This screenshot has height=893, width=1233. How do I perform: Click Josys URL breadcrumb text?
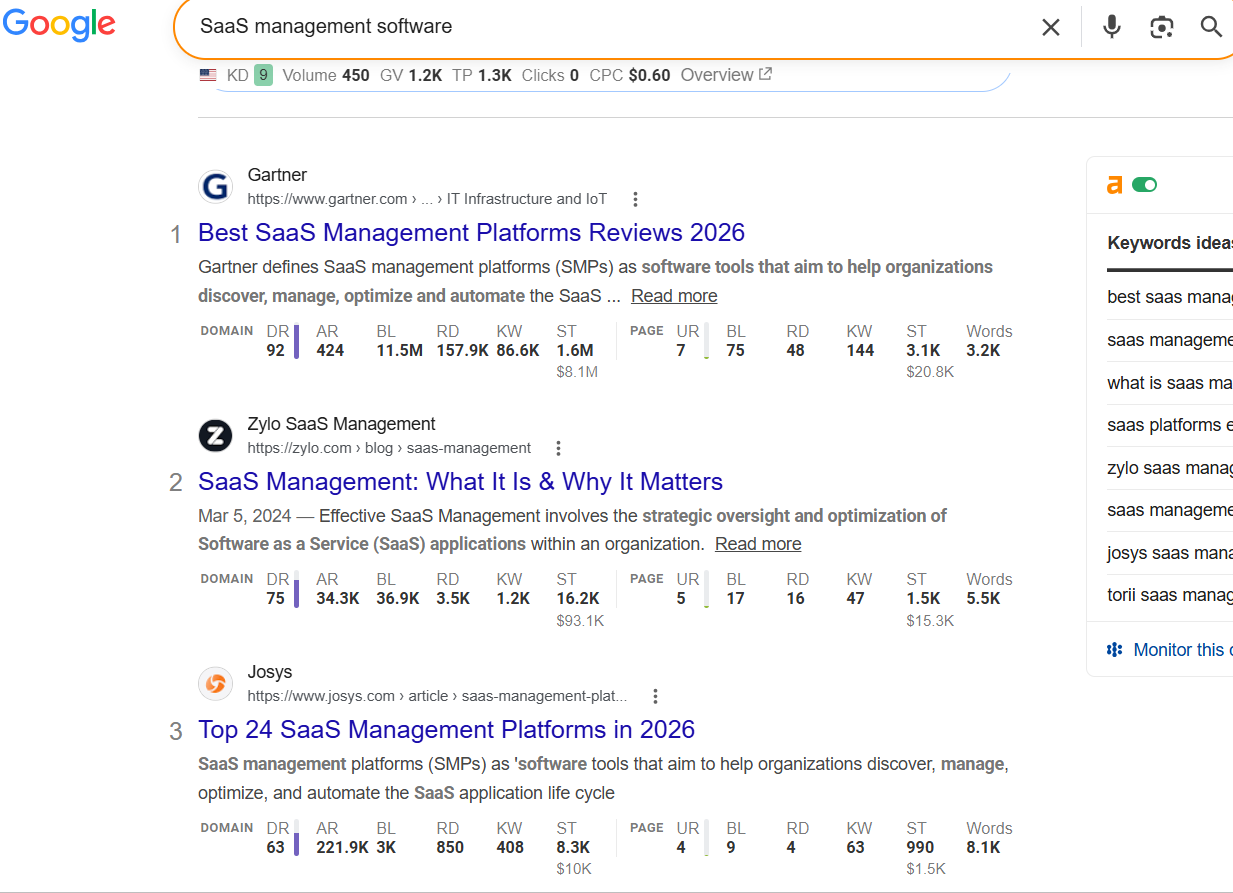coord(437,696)
